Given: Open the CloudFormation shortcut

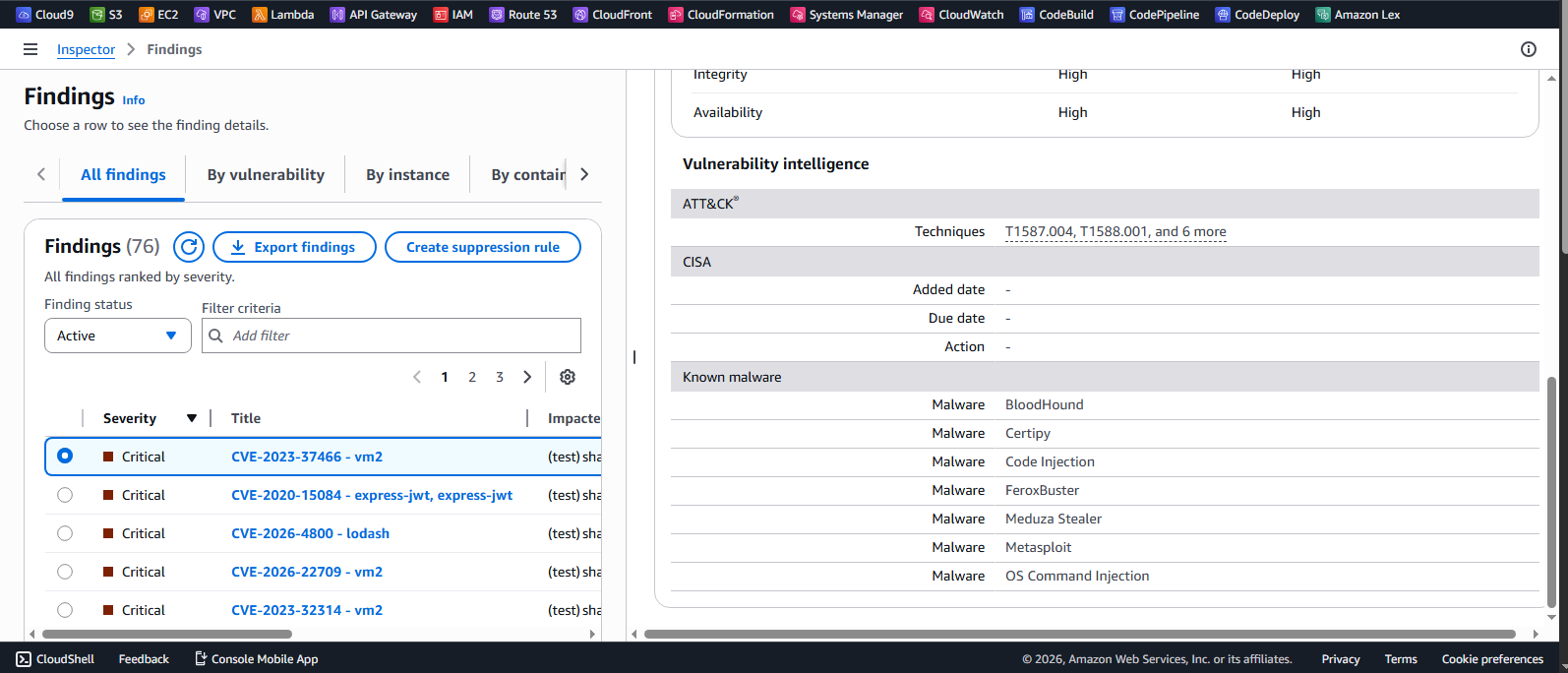Looking at the screenshot, I should coord(721,15).
